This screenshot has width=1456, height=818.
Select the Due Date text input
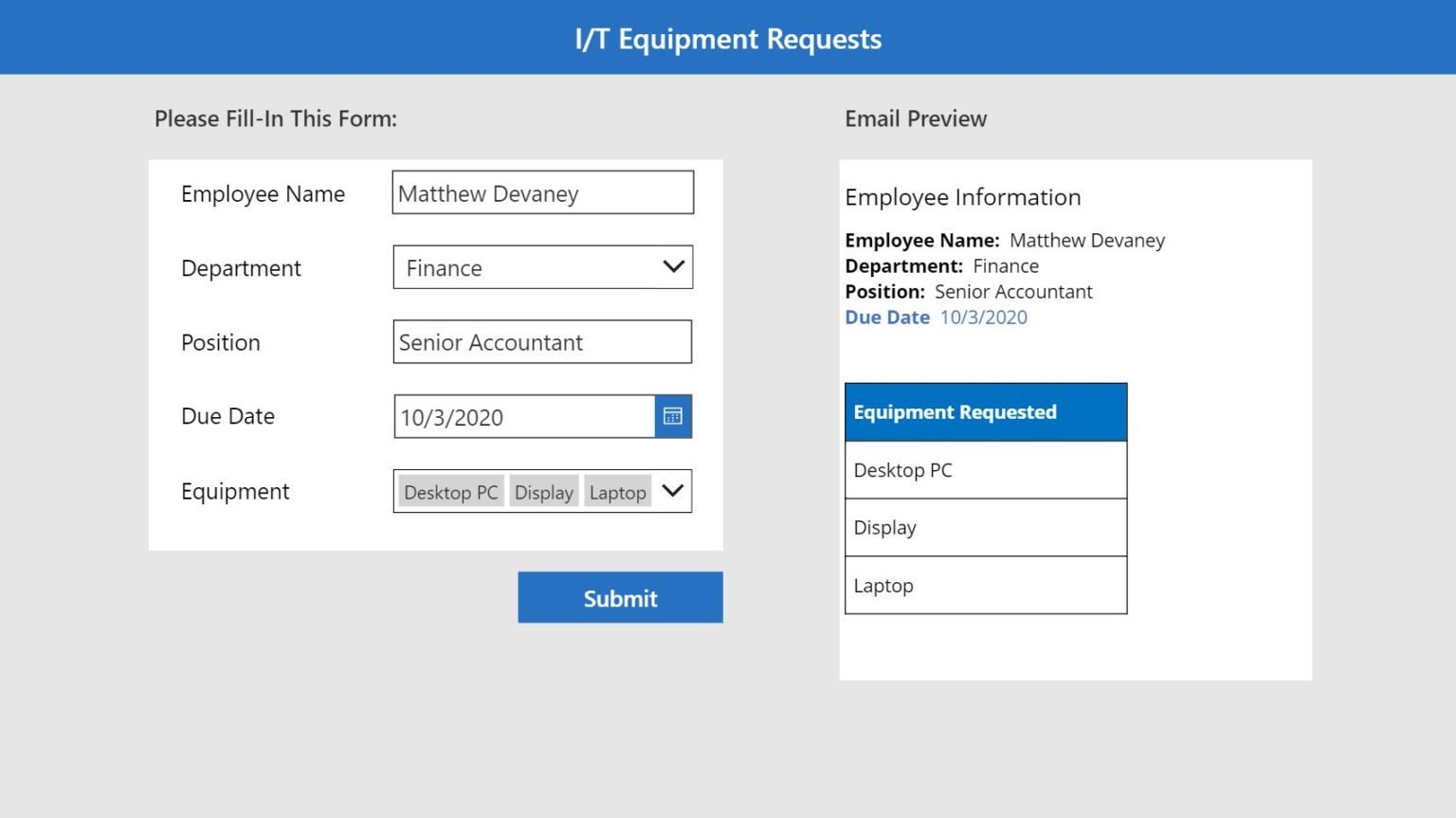tap(523, 417)
